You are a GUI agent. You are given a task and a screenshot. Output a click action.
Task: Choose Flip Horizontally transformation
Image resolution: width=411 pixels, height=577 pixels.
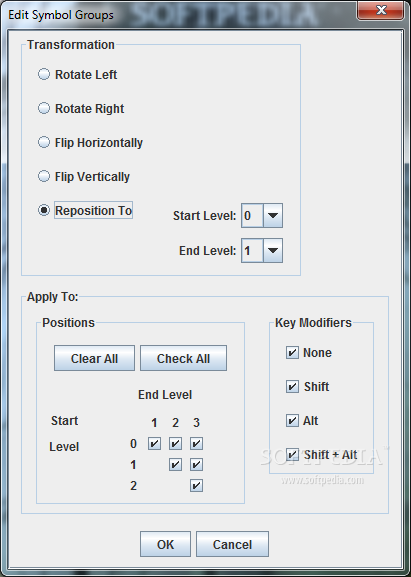[44, 142]
